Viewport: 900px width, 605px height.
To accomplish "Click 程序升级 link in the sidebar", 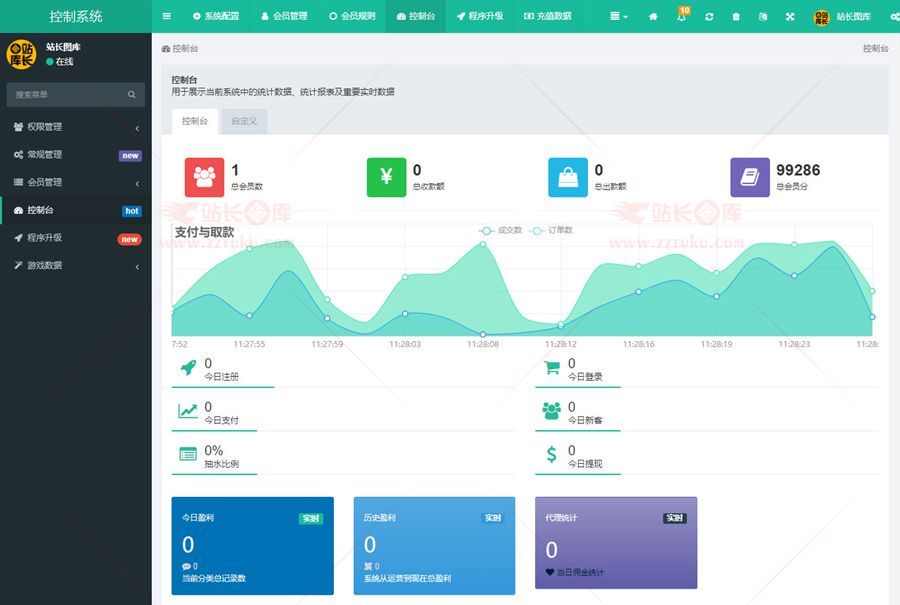I will [45, 238].
